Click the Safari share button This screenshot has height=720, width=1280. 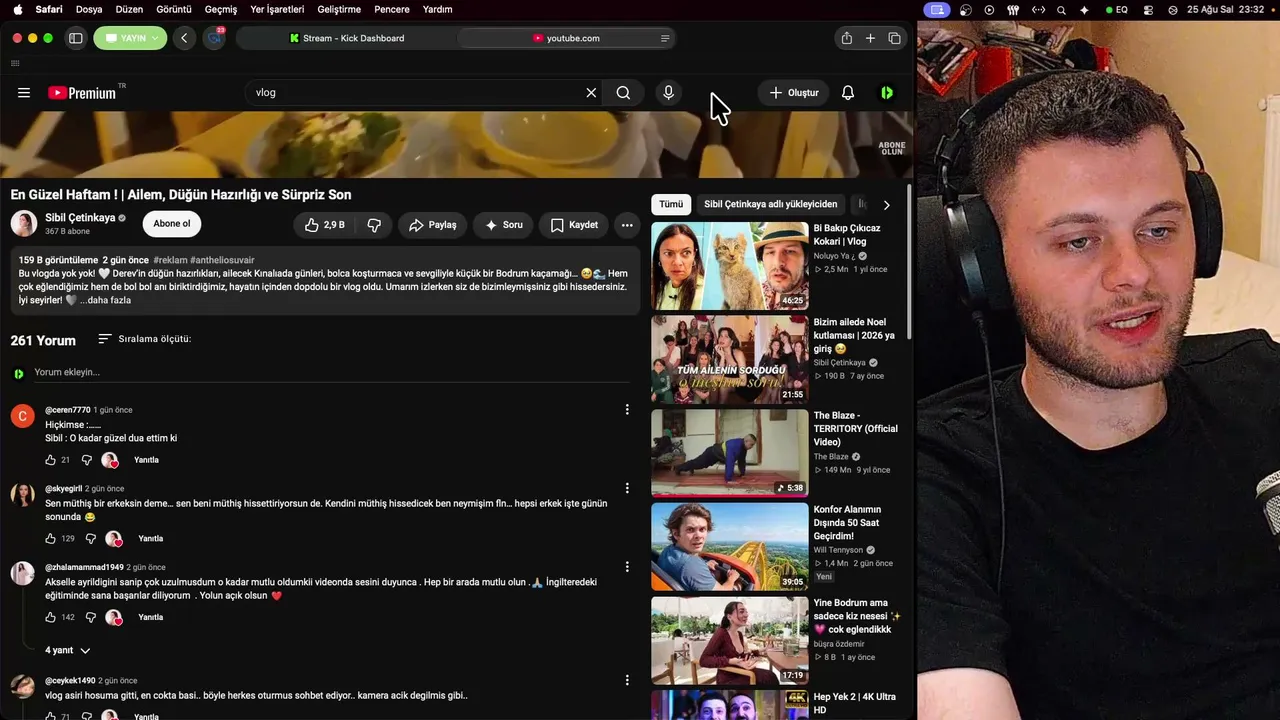pos(847,38)
